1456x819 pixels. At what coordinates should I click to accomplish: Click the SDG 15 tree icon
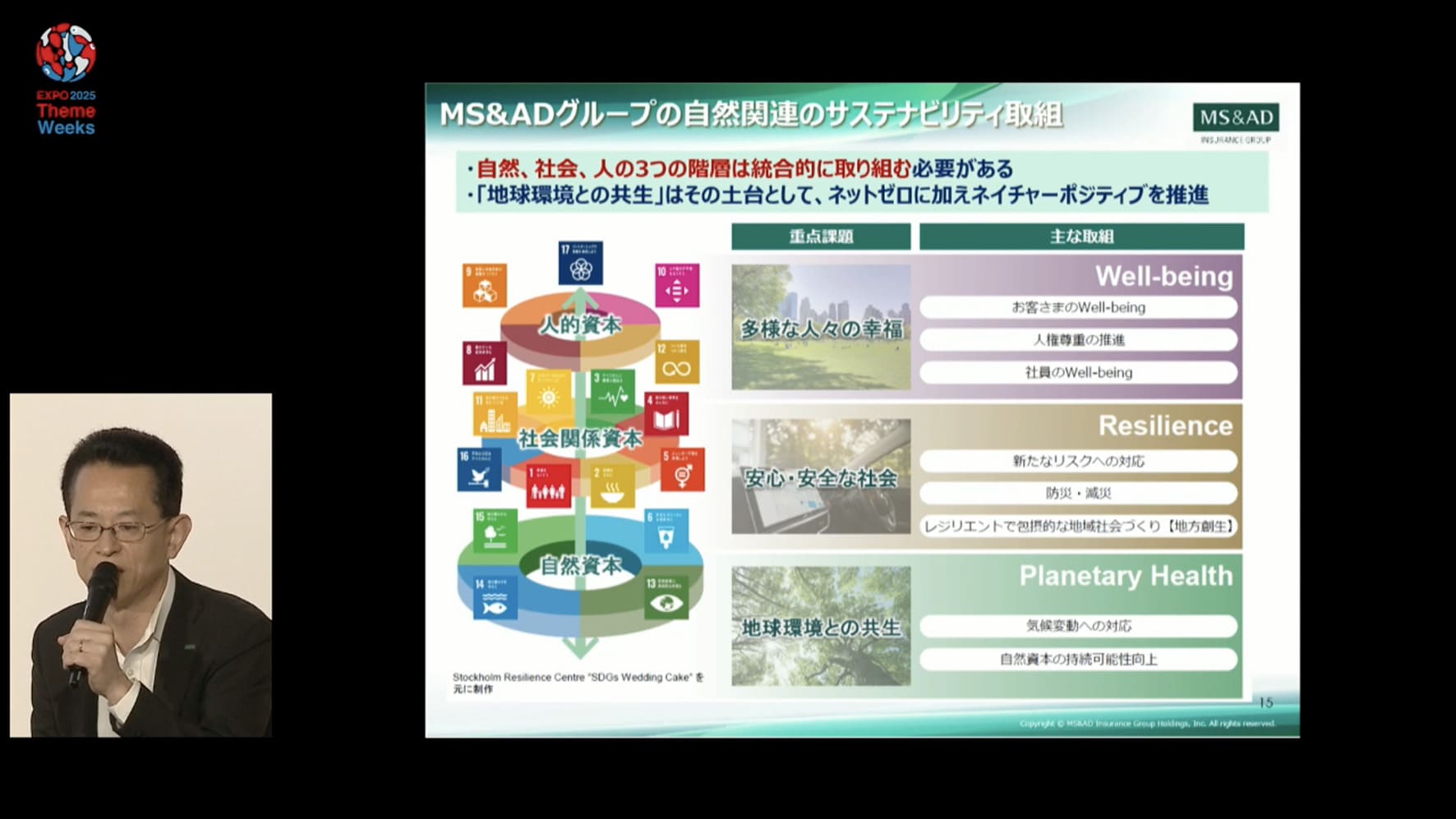[x=495, y=531]
